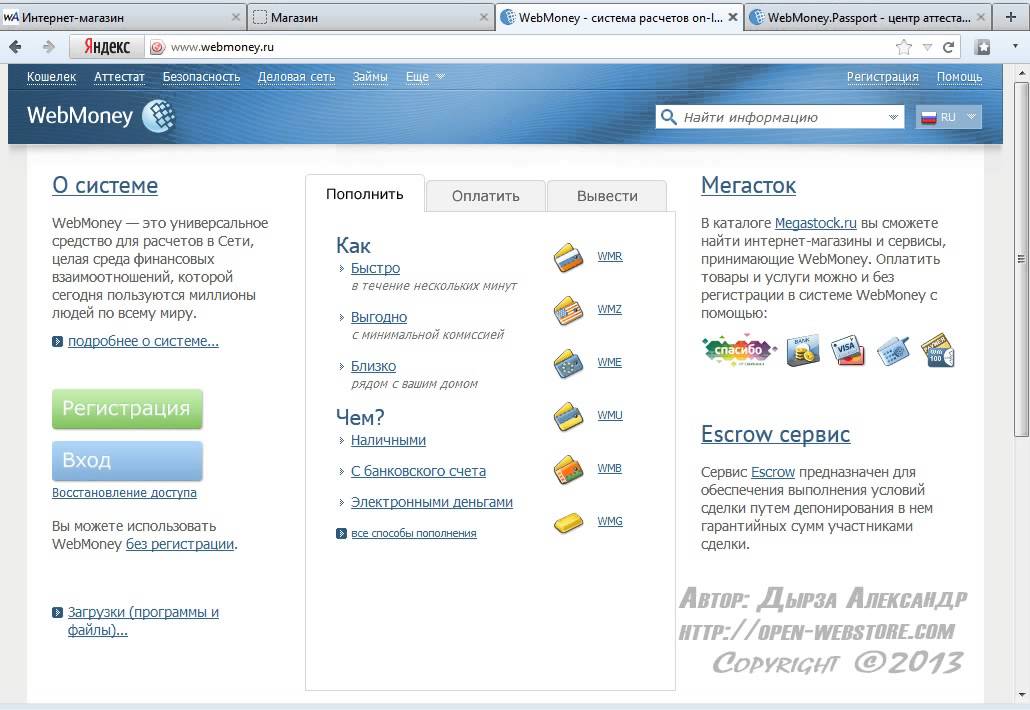The image size is (1030, 710).
Task: Click the VISA card payment icon
Action: [847, 351]
